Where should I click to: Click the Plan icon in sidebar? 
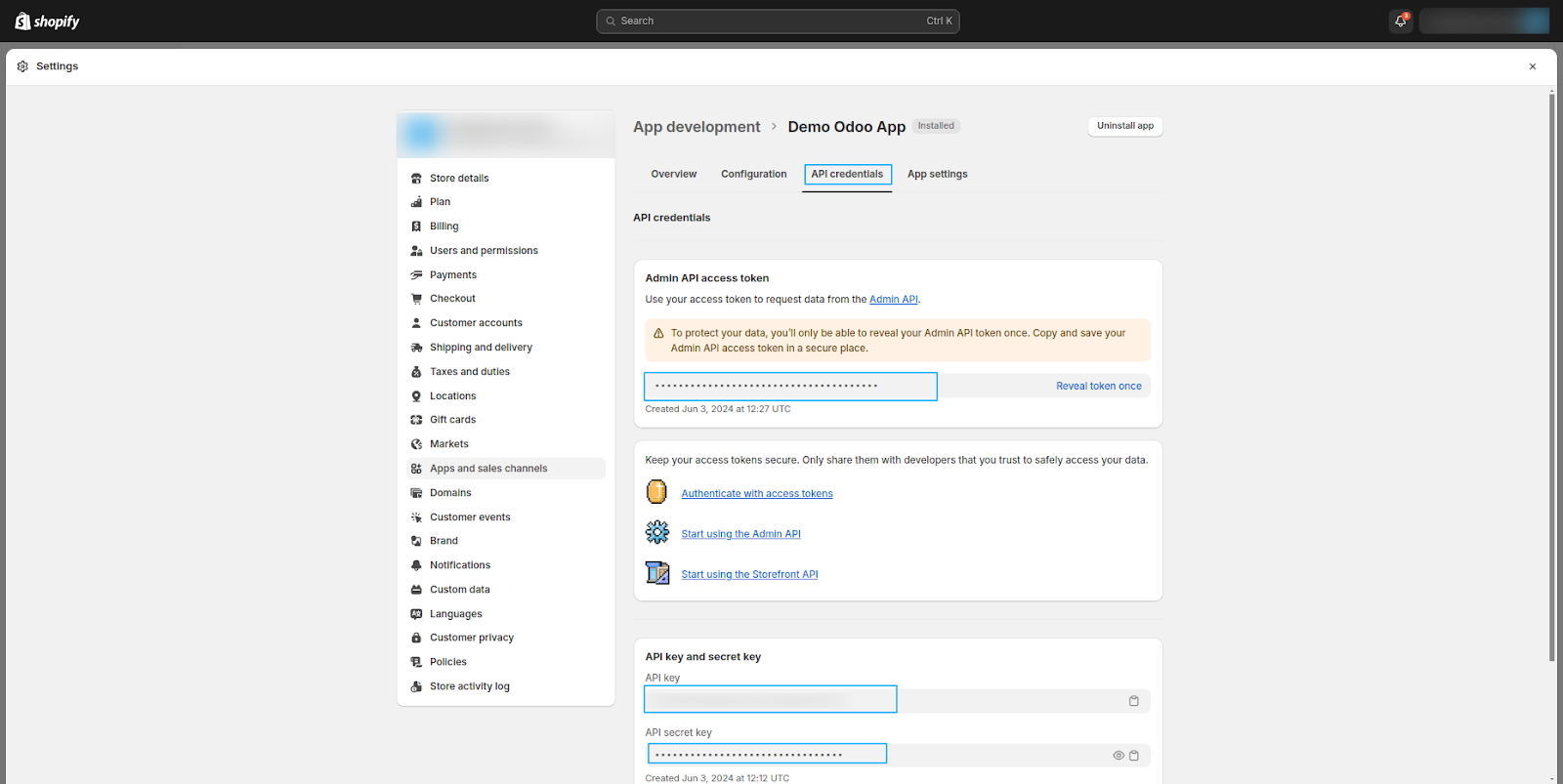click(416, 202)
